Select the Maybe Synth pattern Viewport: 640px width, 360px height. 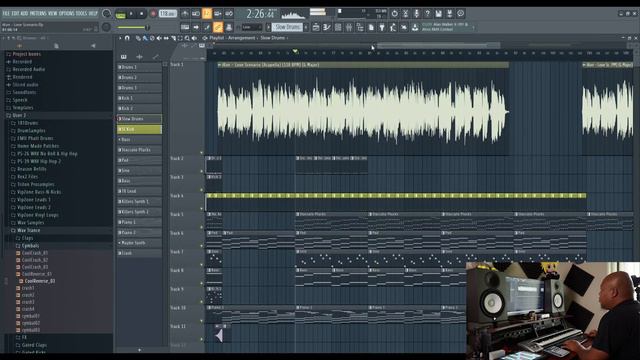click(x=139, y=243)
